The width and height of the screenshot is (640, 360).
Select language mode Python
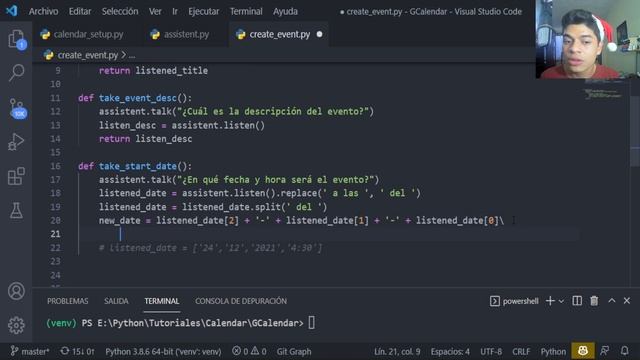553,351
